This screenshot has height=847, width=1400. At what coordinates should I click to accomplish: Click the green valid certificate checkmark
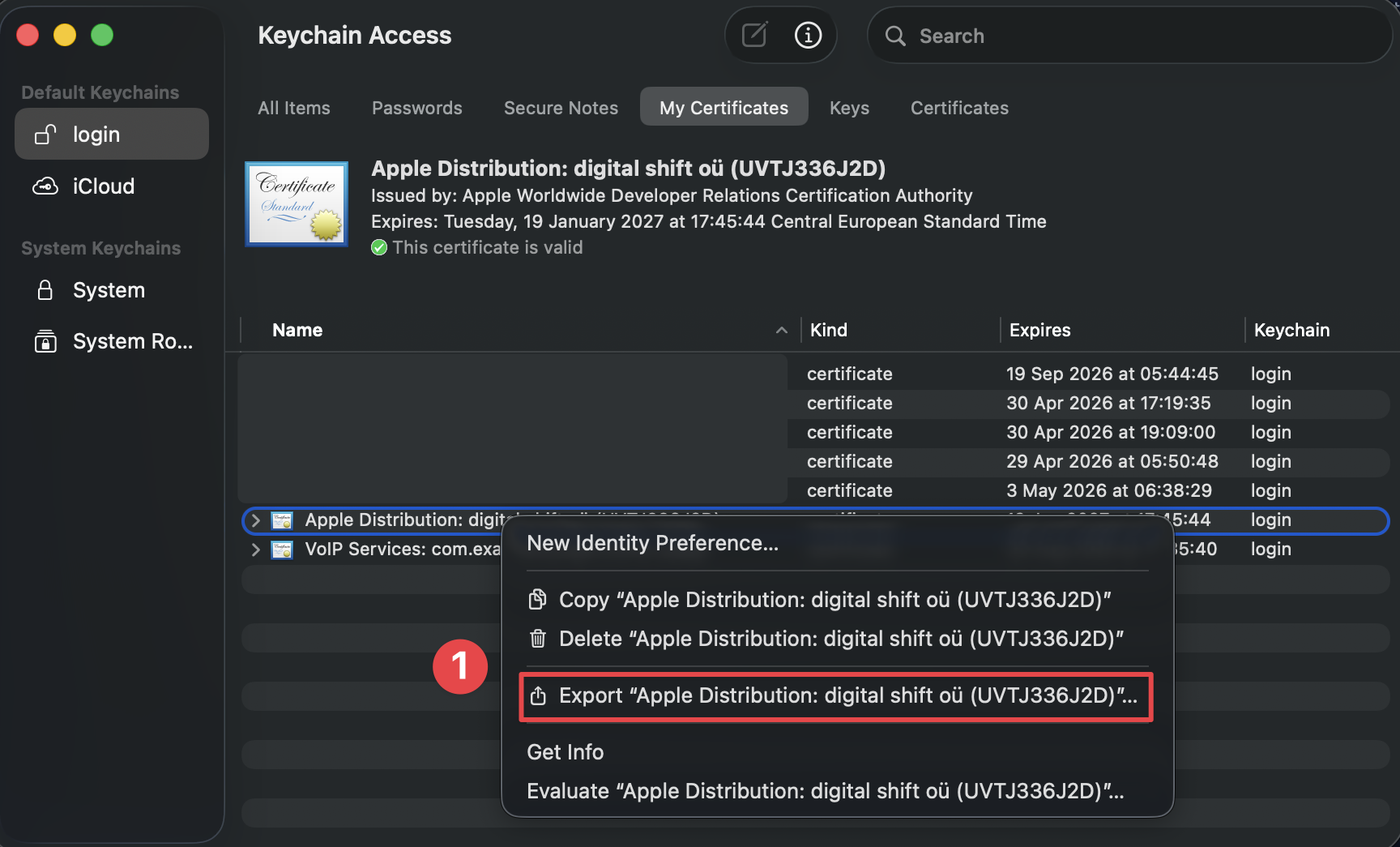tap(378, 247)
